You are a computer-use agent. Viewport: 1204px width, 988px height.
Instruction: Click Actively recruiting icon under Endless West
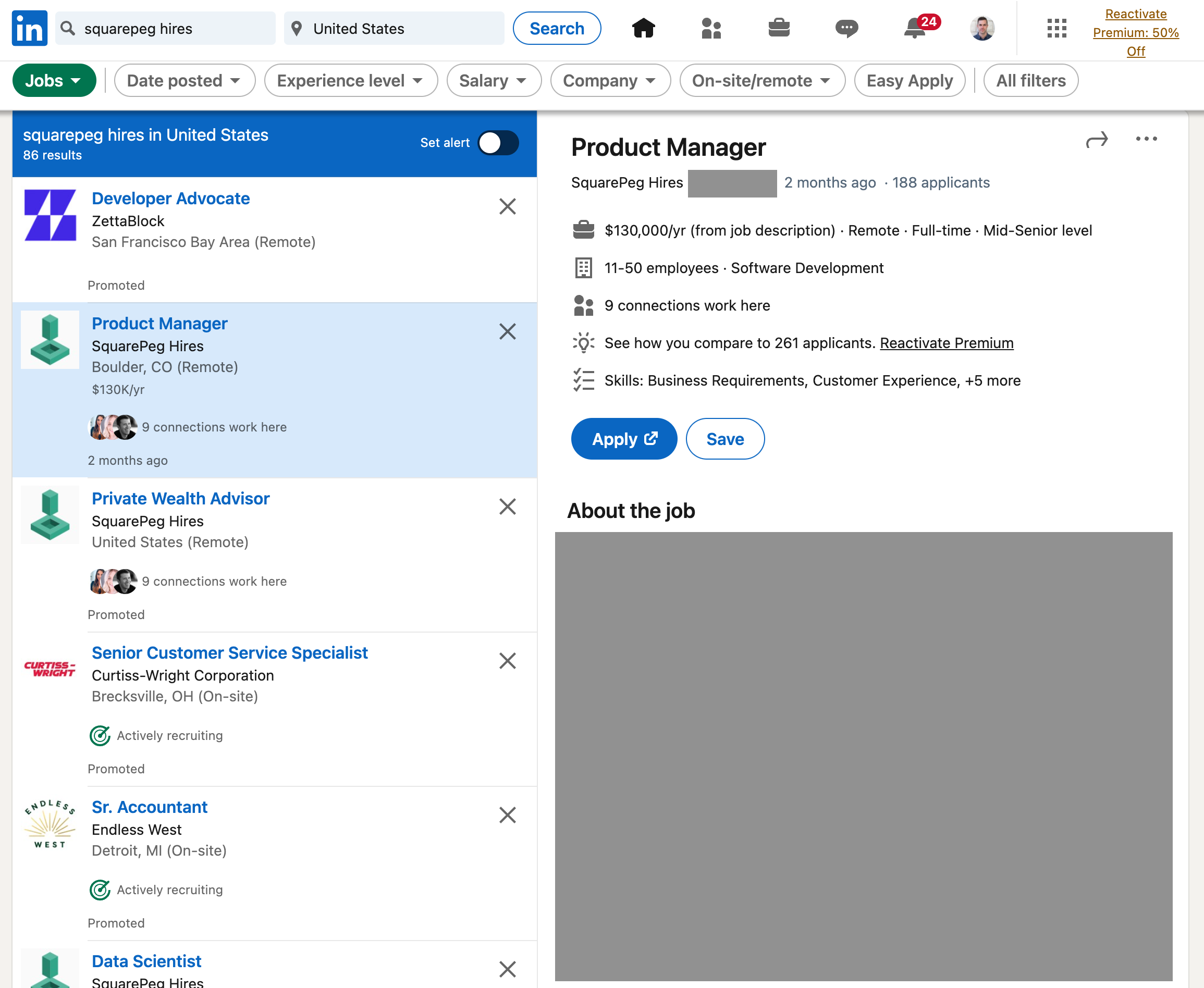click(100, 890)
